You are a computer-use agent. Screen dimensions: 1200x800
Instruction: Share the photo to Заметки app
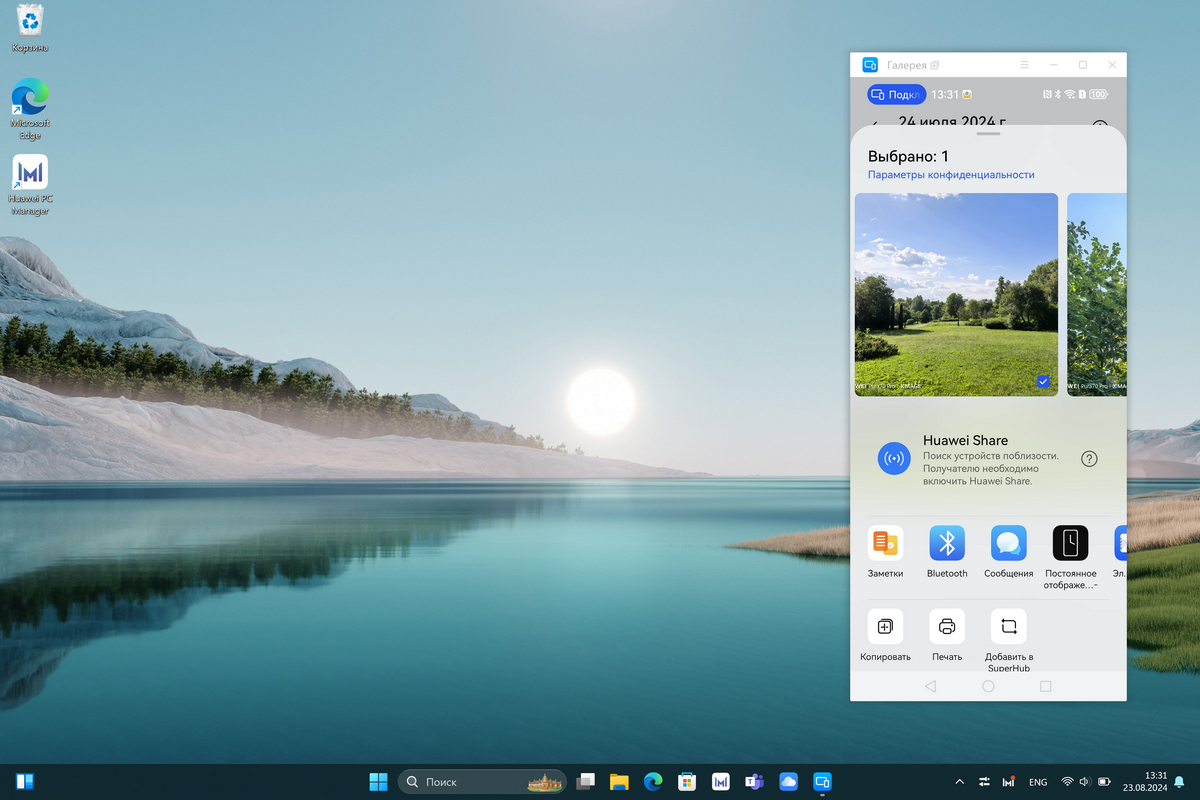885,543
